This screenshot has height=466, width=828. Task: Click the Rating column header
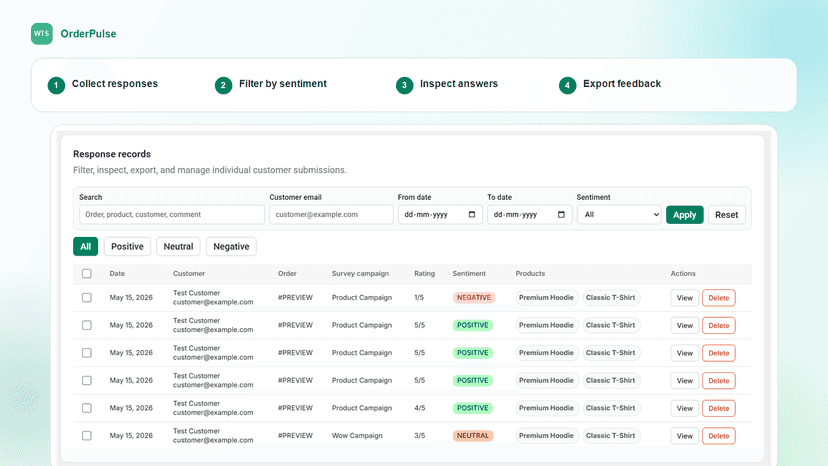pos(425,274)
